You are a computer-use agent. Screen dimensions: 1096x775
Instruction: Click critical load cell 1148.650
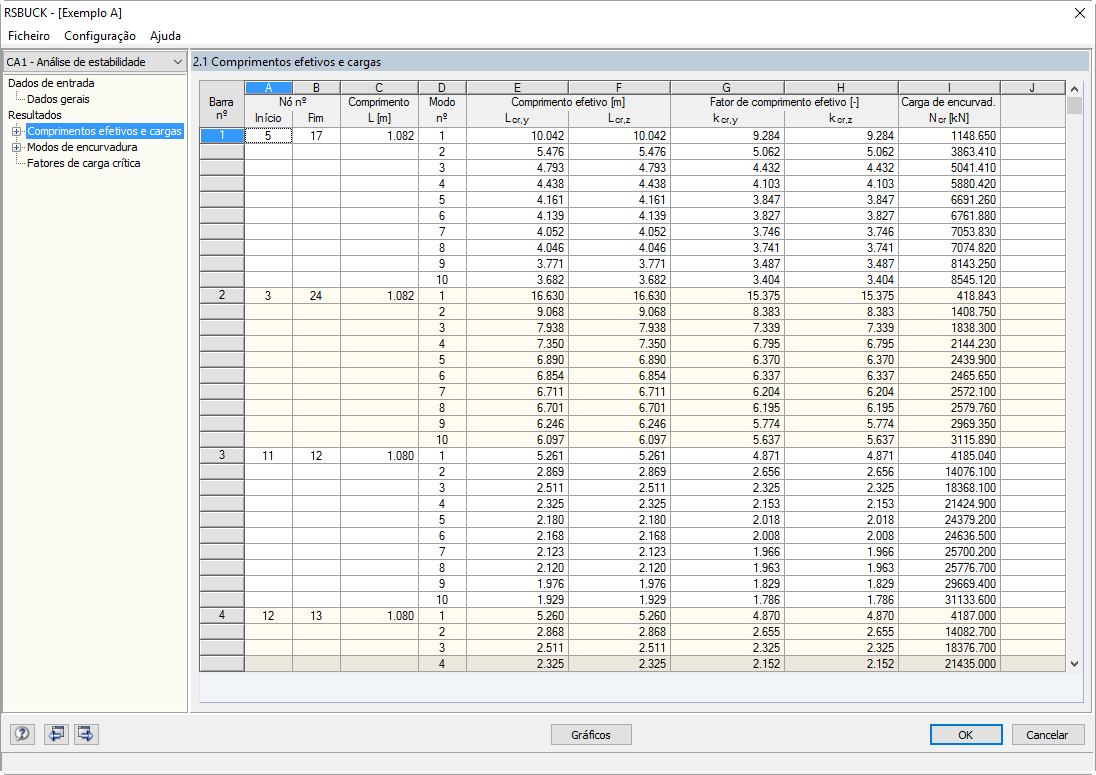point(949,136)
